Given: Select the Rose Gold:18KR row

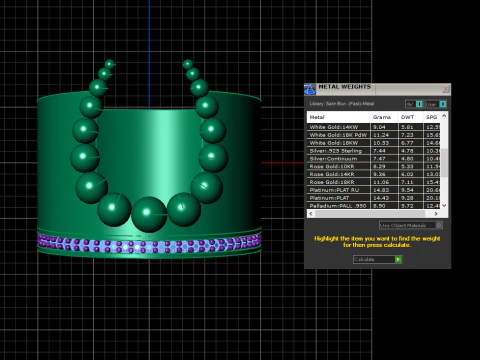Looking at the screenshot, I should click(x=374, y=182).
